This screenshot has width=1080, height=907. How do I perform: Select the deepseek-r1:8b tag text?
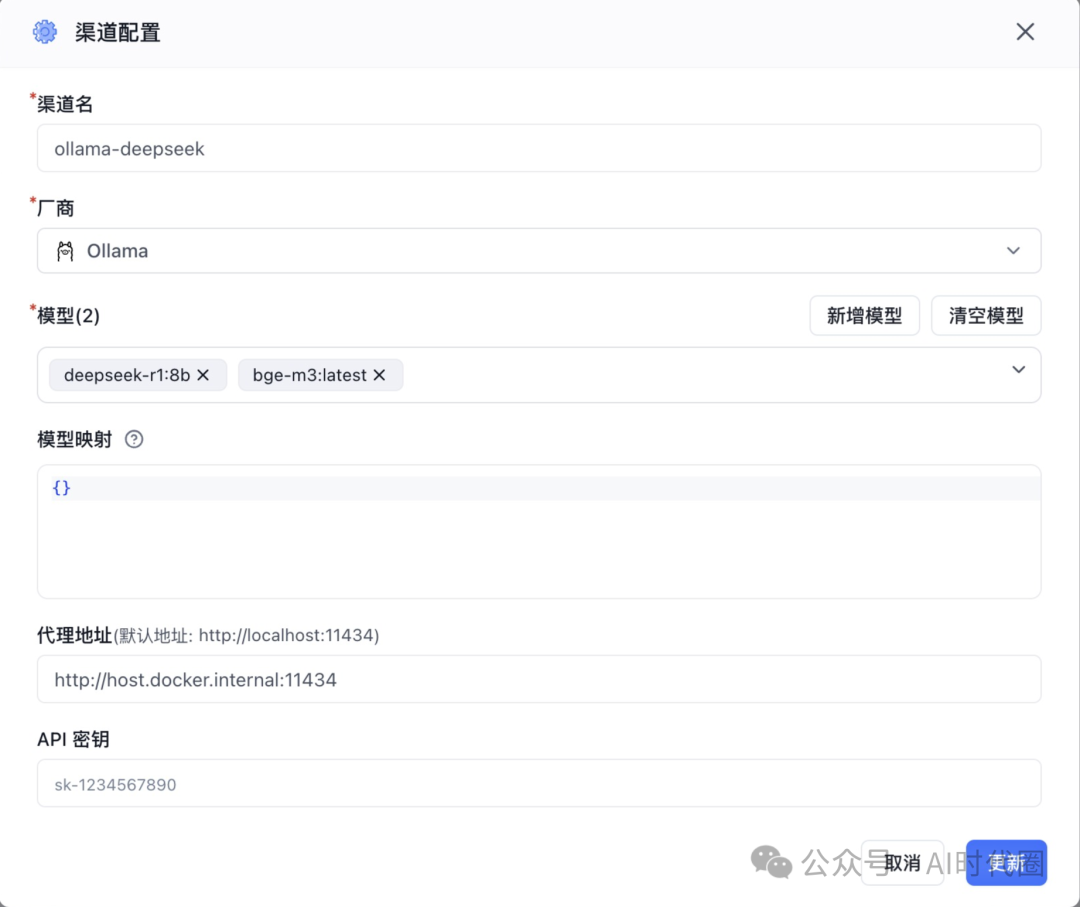tap(127, 375)
